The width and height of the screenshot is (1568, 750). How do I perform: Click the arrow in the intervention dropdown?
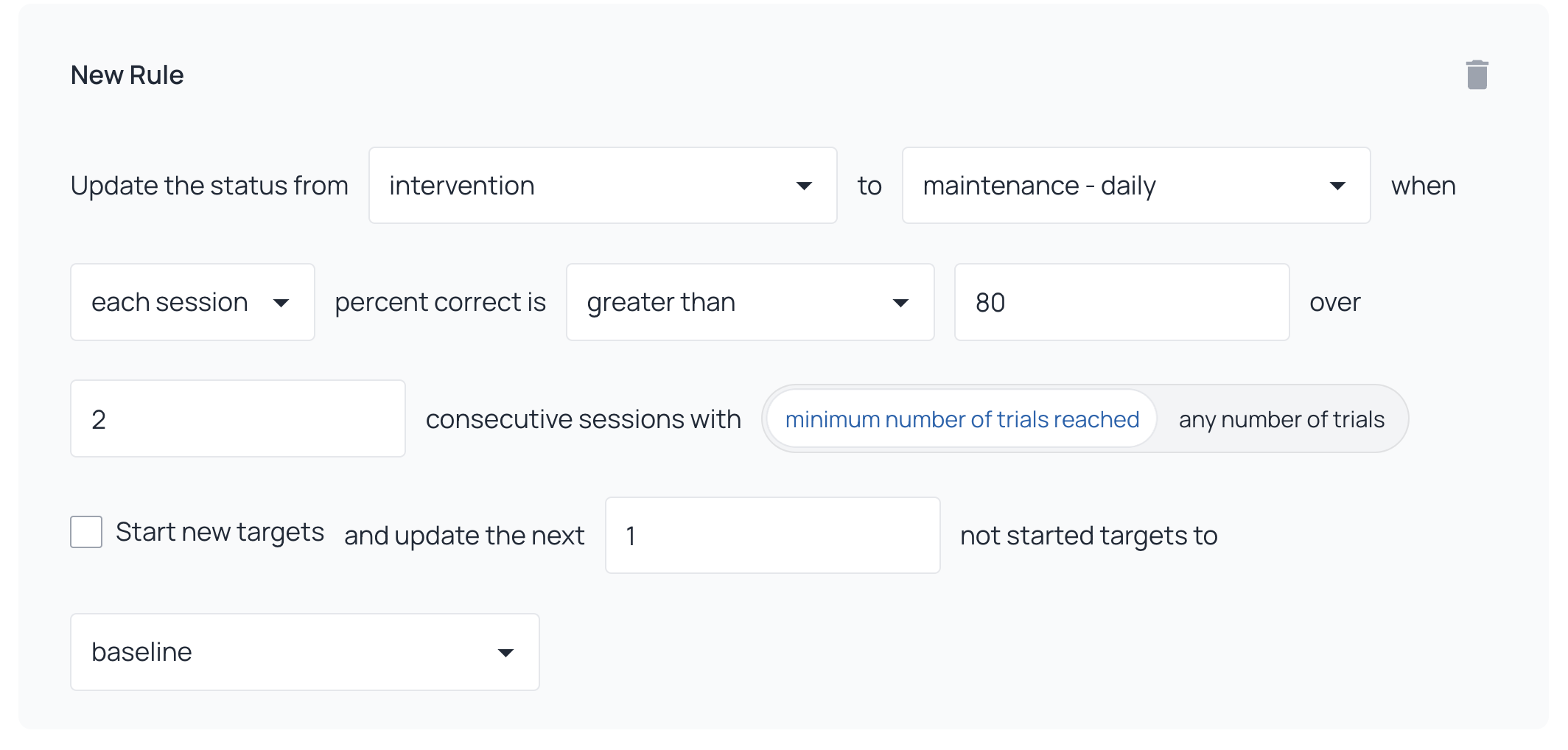(804, 186)
